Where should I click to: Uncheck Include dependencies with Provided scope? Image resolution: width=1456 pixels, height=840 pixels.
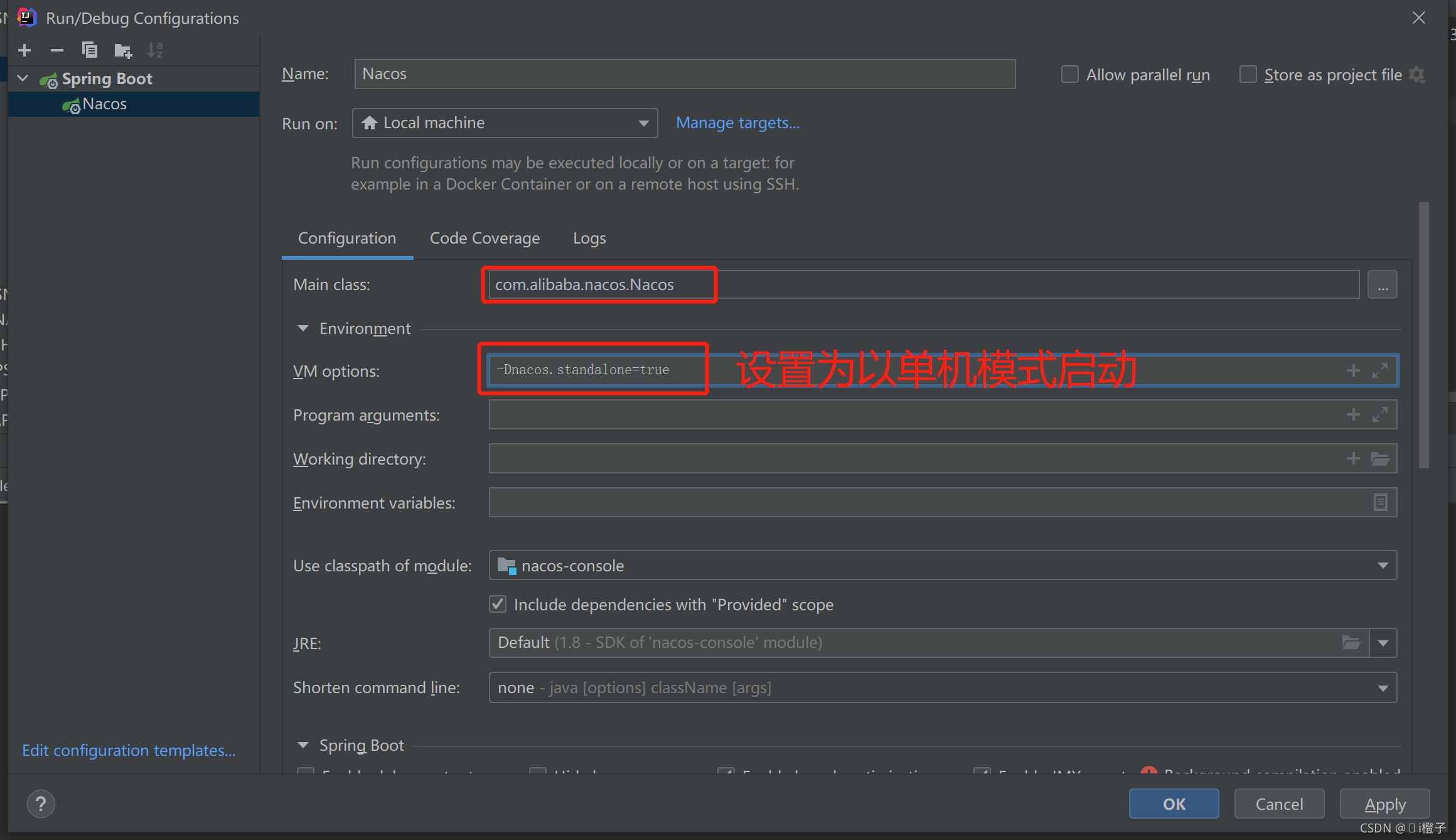click(498, 605)
